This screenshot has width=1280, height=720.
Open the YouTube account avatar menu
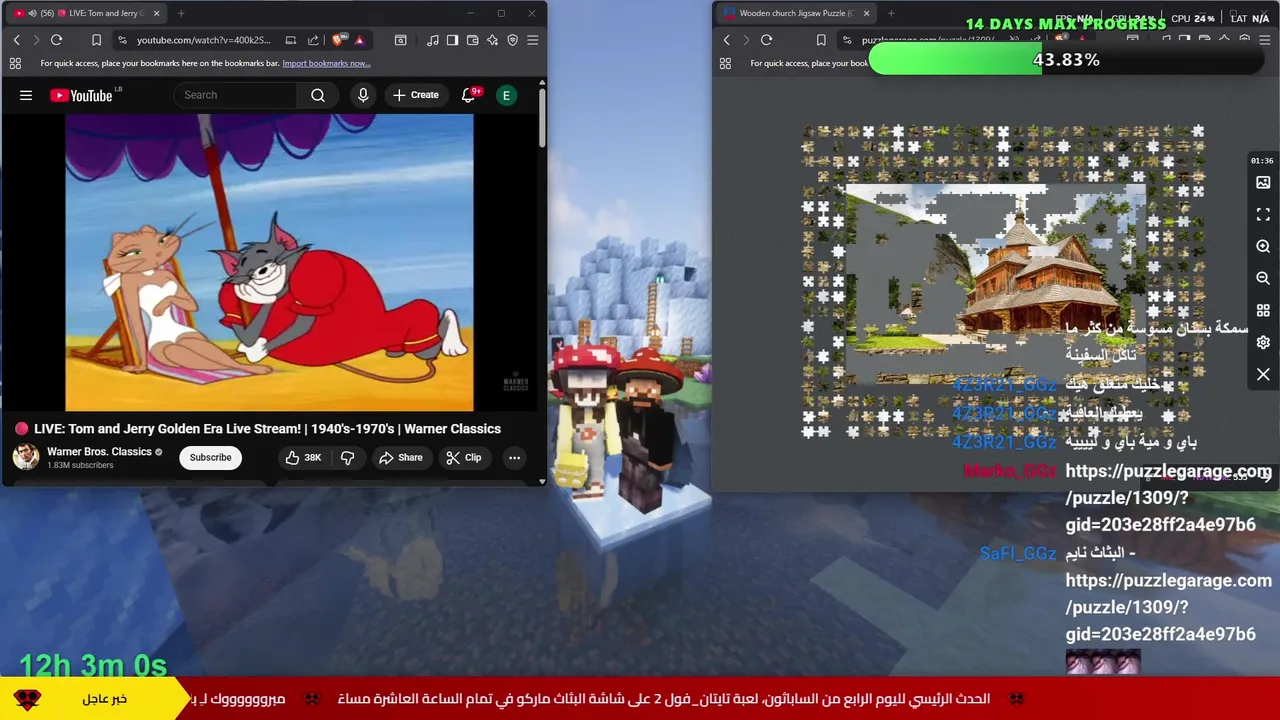tap(506, 95)
